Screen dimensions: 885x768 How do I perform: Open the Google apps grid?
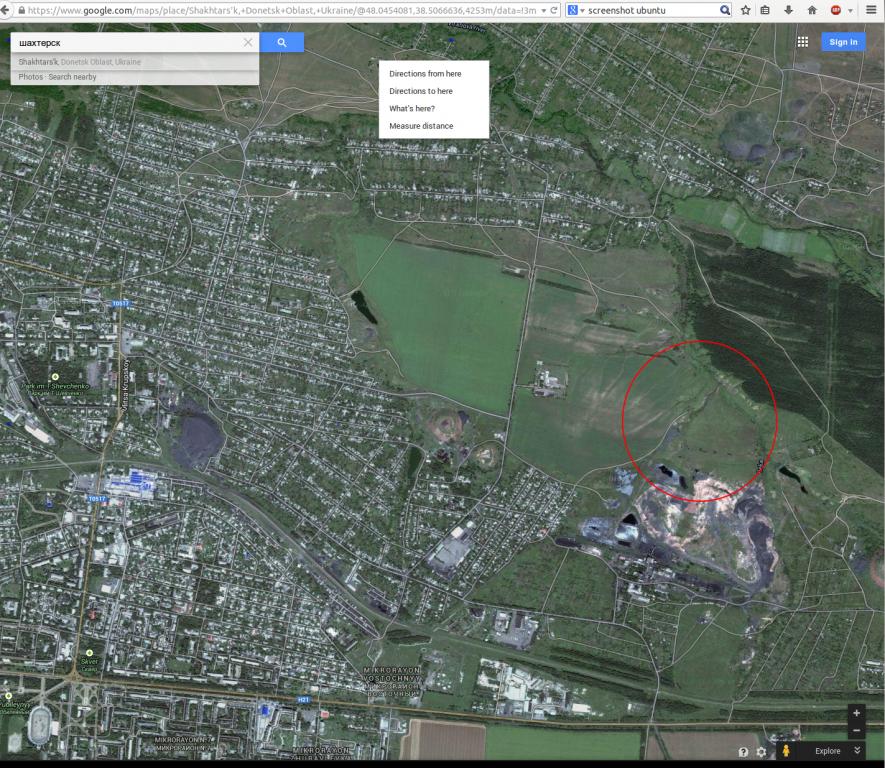[x=802, y=42]
